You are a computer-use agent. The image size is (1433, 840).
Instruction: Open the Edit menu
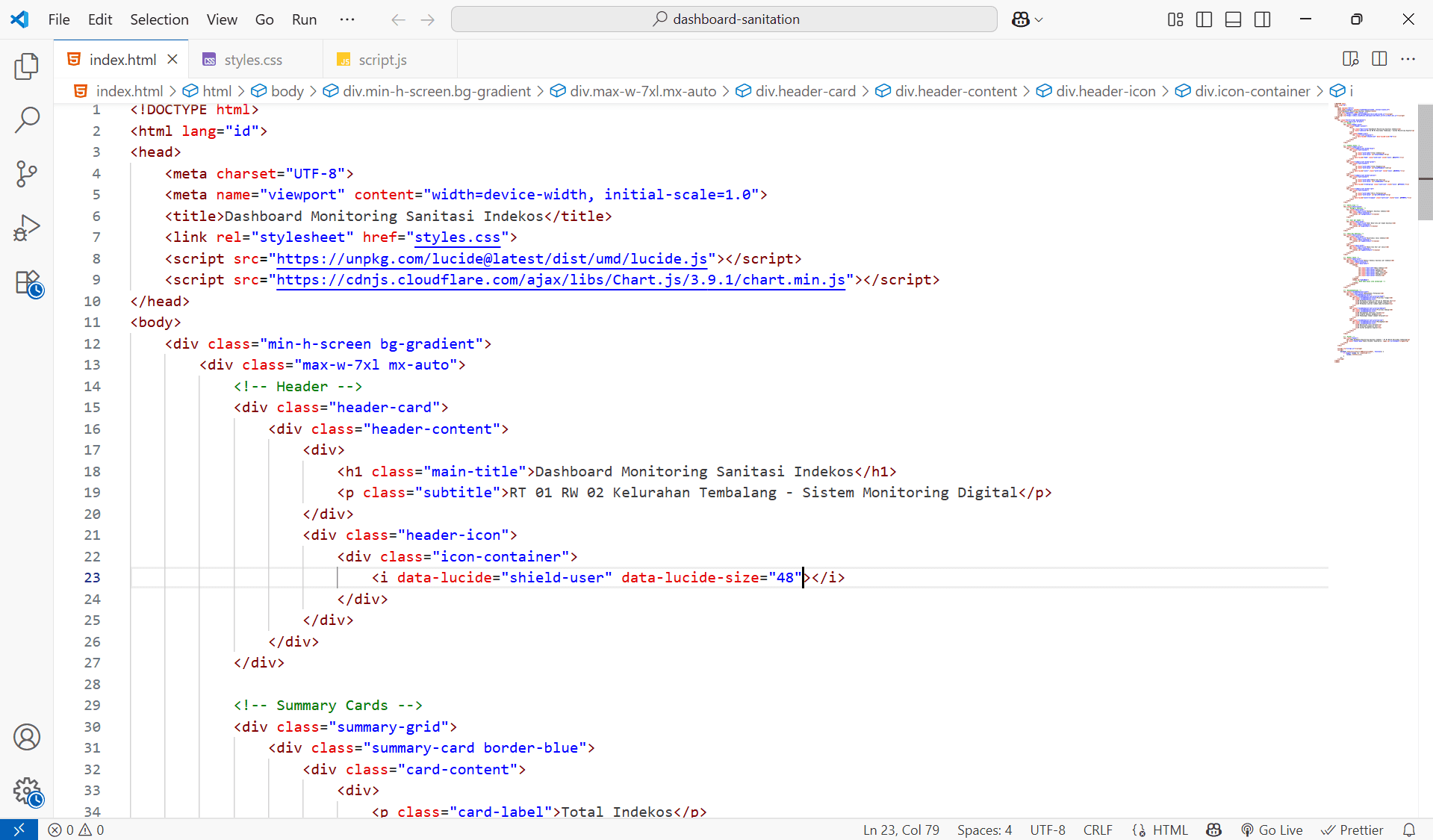coord(100,19)
